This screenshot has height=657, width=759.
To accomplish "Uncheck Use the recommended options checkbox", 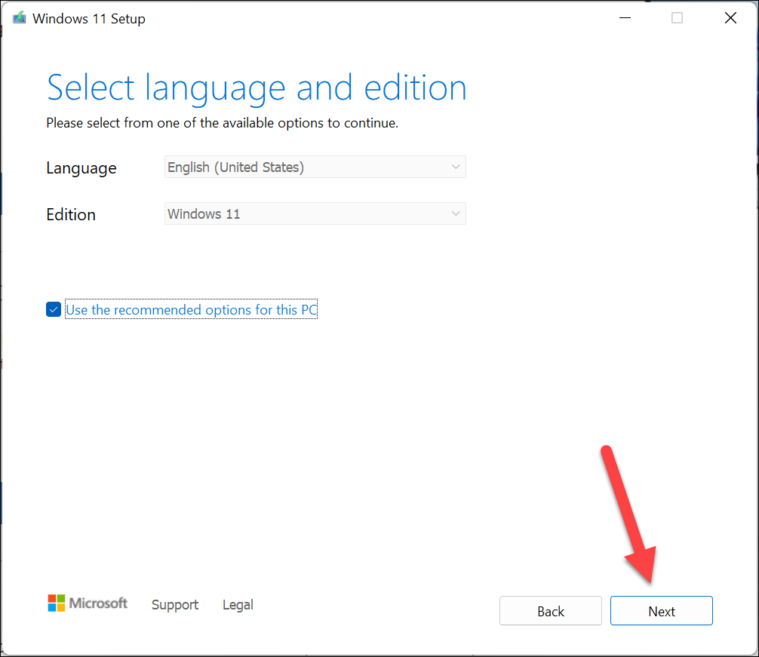I will (53, 309).
